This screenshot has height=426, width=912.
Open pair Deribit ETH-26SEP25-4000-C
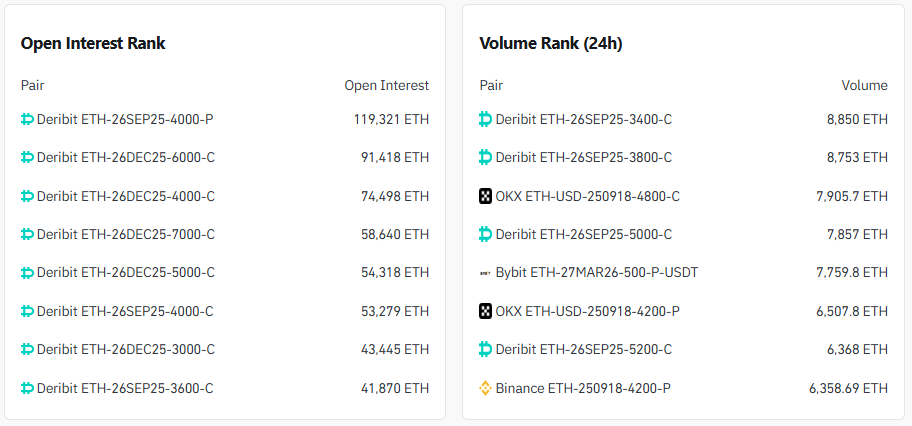[x=125, y=311]
